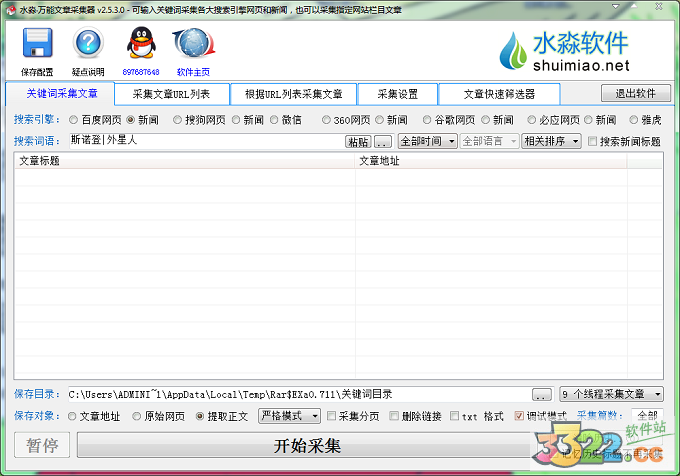Click the 文章标题 column header

[185, 161]
